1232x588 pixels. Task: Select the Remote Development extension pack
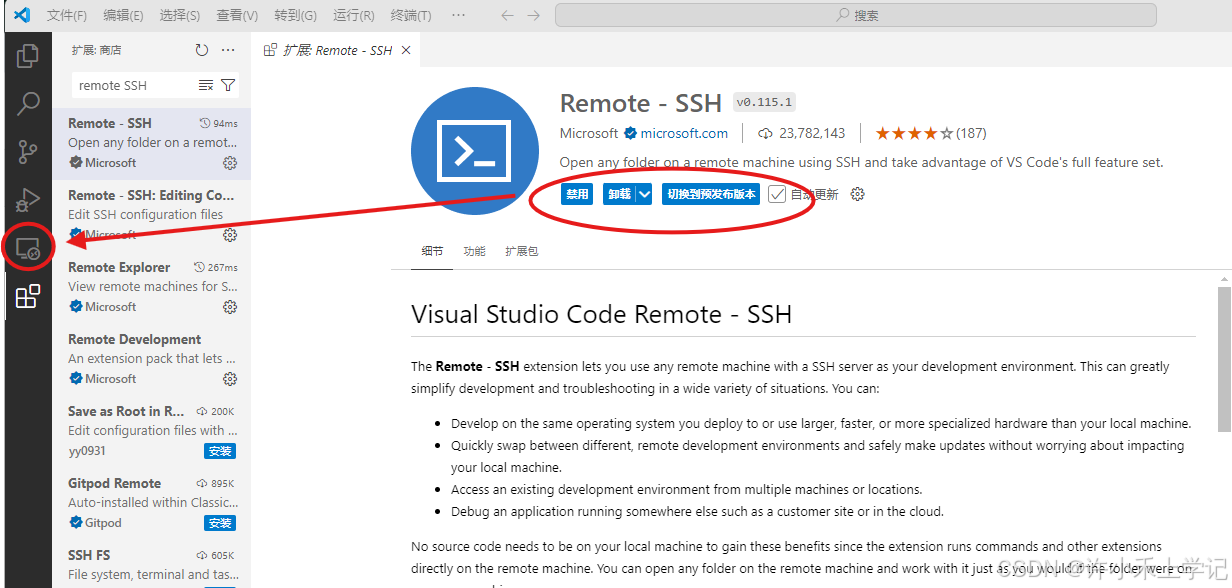click(151, 360)
